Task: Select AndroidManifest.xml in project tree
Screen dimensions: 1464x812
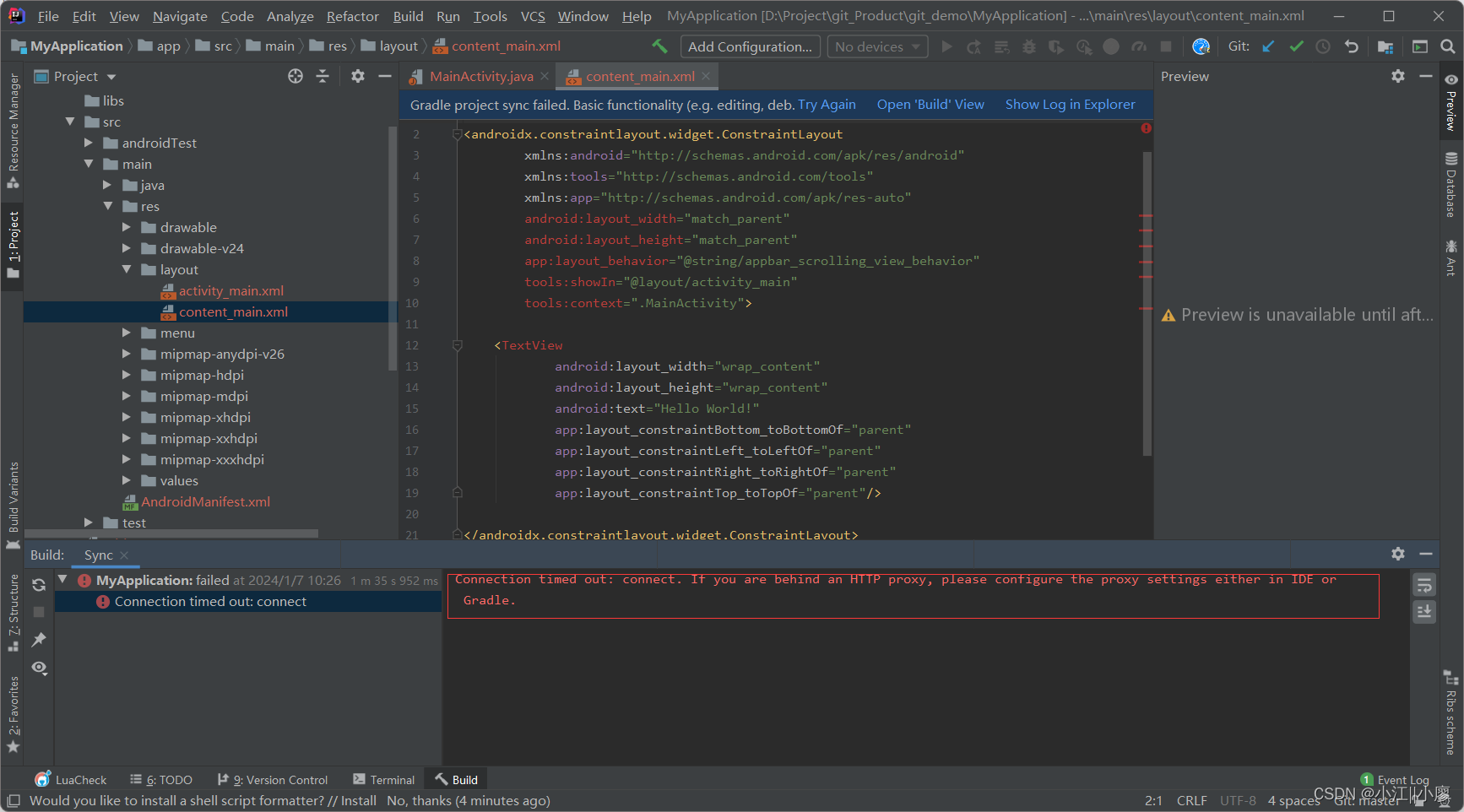Action: (x=206, y=501)
